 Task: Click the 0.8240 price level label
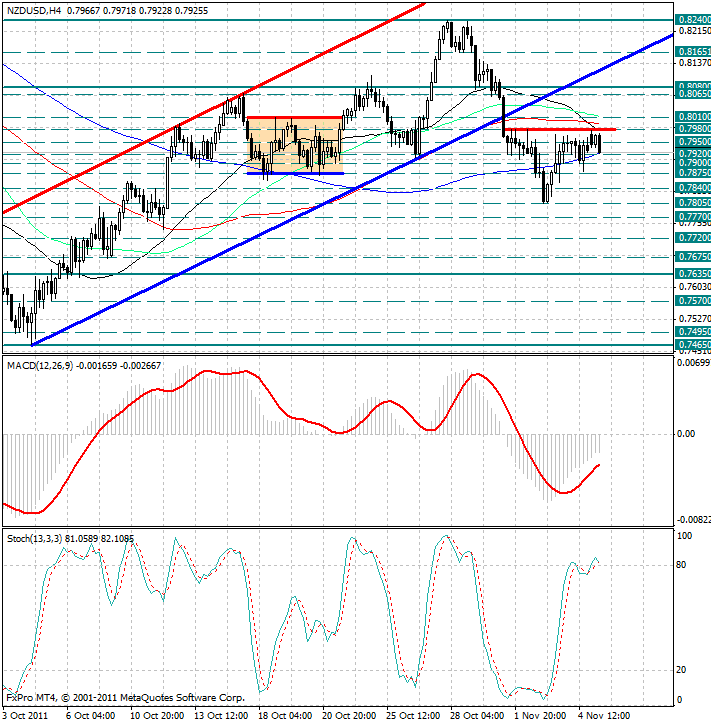tap(693, 20)
